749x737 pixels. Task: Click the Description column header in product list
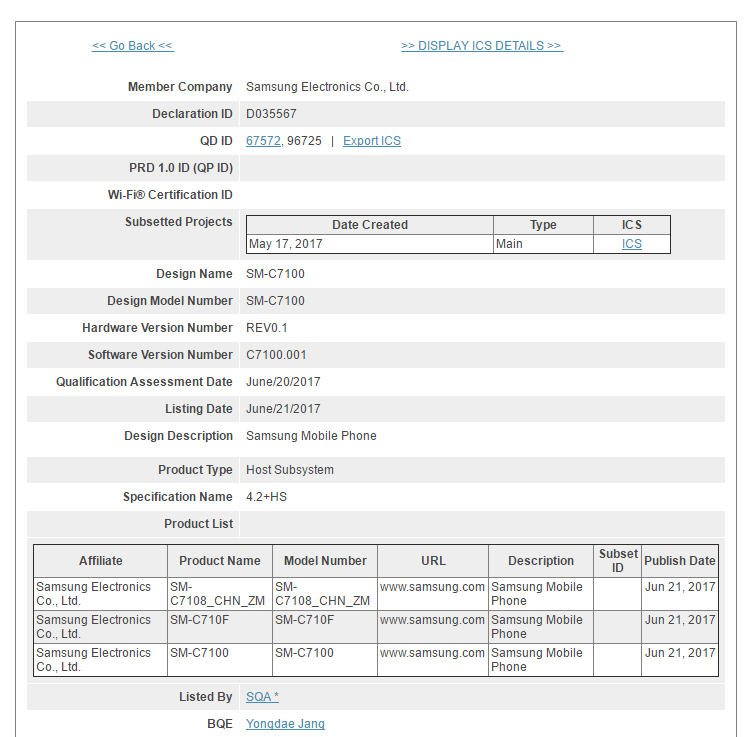click(x=541, y=561)
